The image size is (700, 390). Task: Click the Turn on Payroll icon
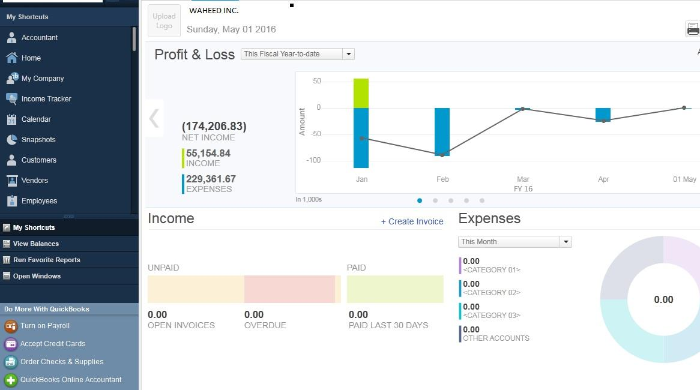pos(11,326)
